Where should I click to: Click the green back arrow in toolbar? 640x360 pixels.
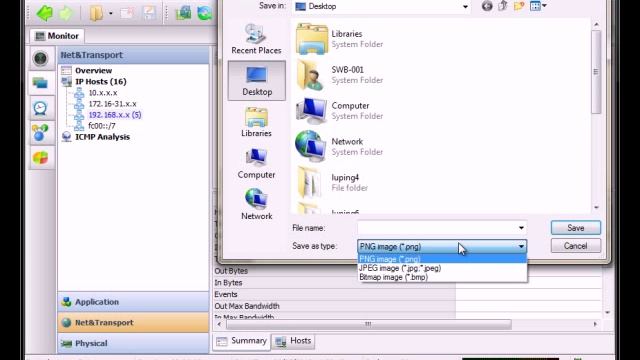pyautogui.click(x=44, y=13)
